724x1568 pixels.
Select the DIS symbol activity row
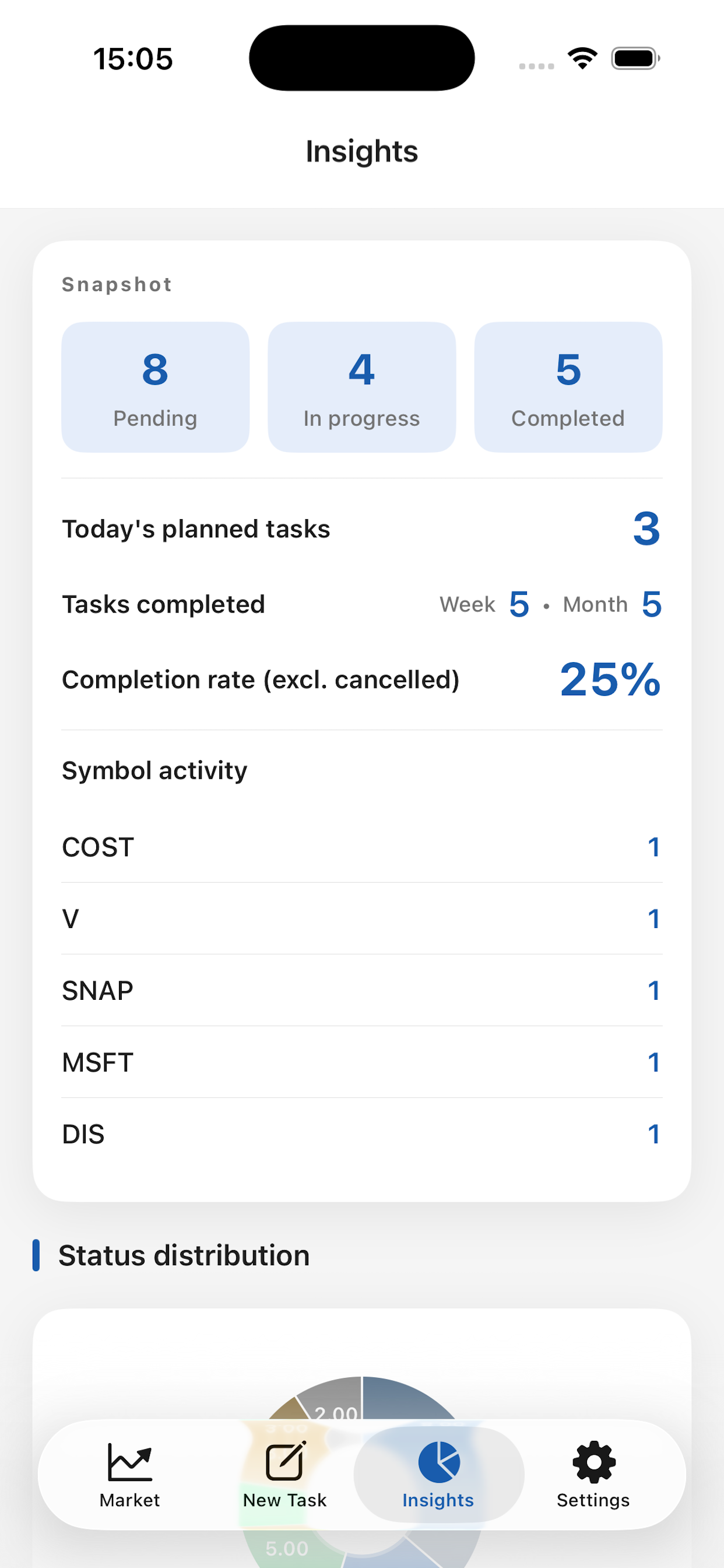tap(362, 1134)
